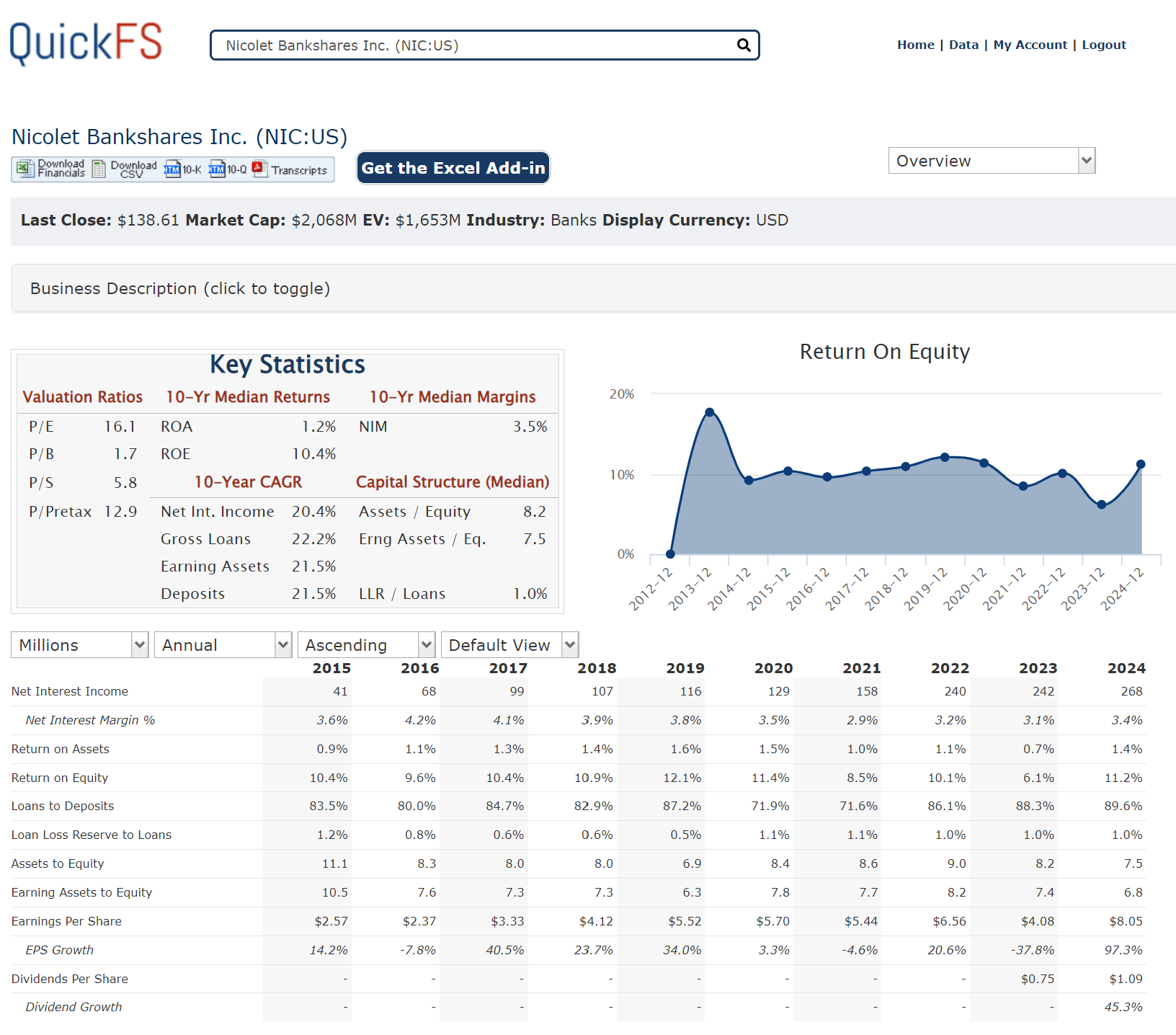Click the Return On Equity chart title
1176x1035 pixels.
(x=885, y=352)
